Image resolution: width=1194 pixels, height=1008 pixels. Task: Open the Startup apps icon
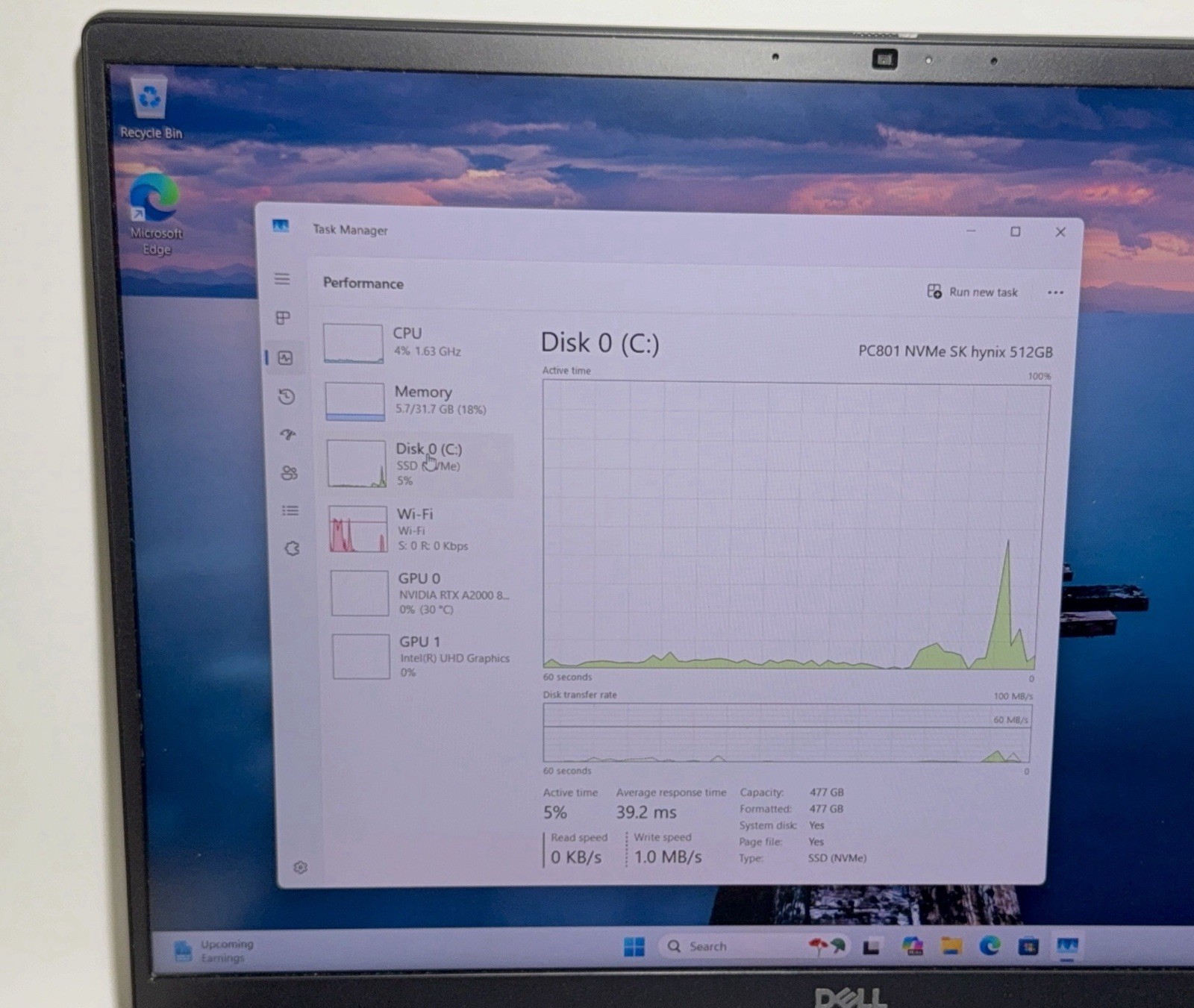[x=288, y=434]
